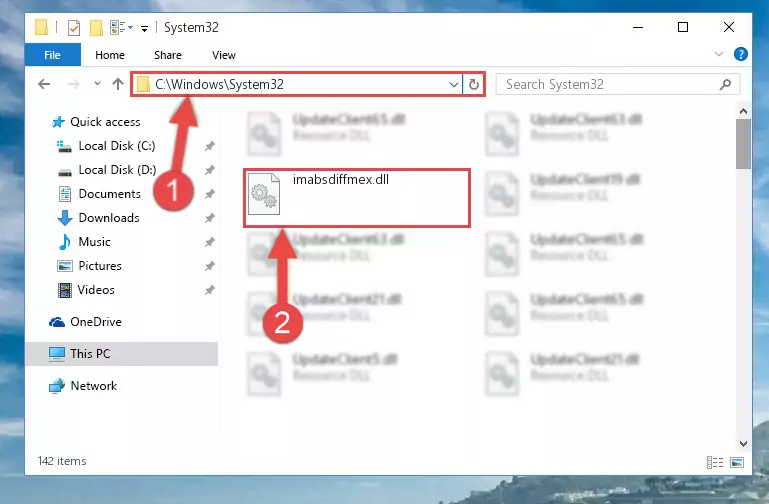Click the pin icon beside Music

point(209,242)
